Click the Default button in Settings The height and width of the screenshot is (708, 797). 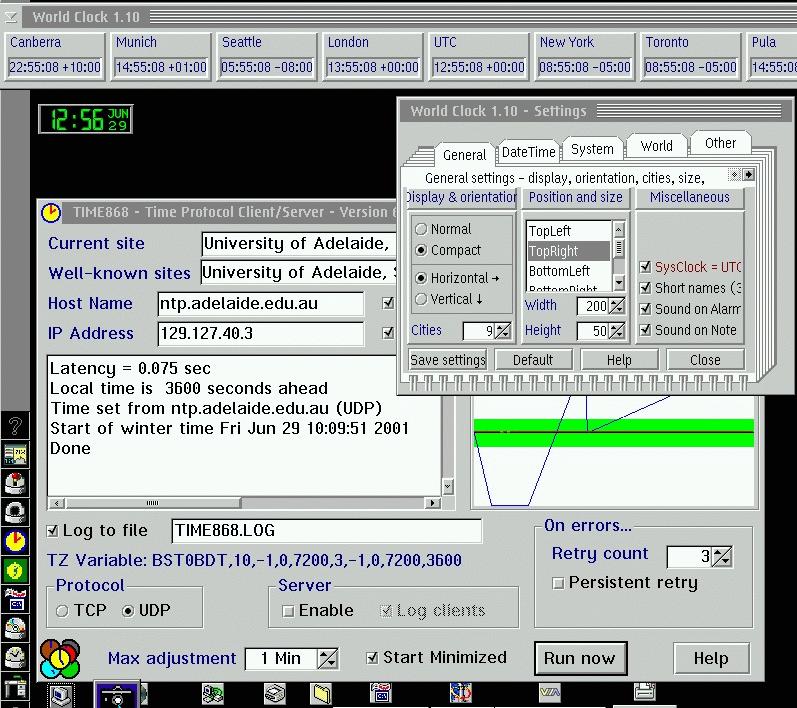coord(533,360)
